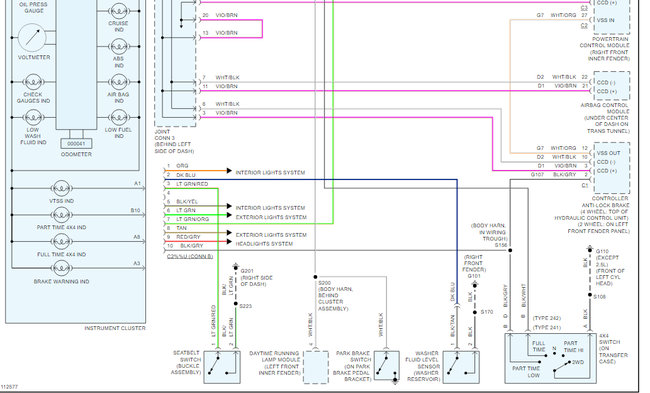Screen dimensions: 650x393
Task: Select the BRAKE WARNING IND text label
Action: 61,281
